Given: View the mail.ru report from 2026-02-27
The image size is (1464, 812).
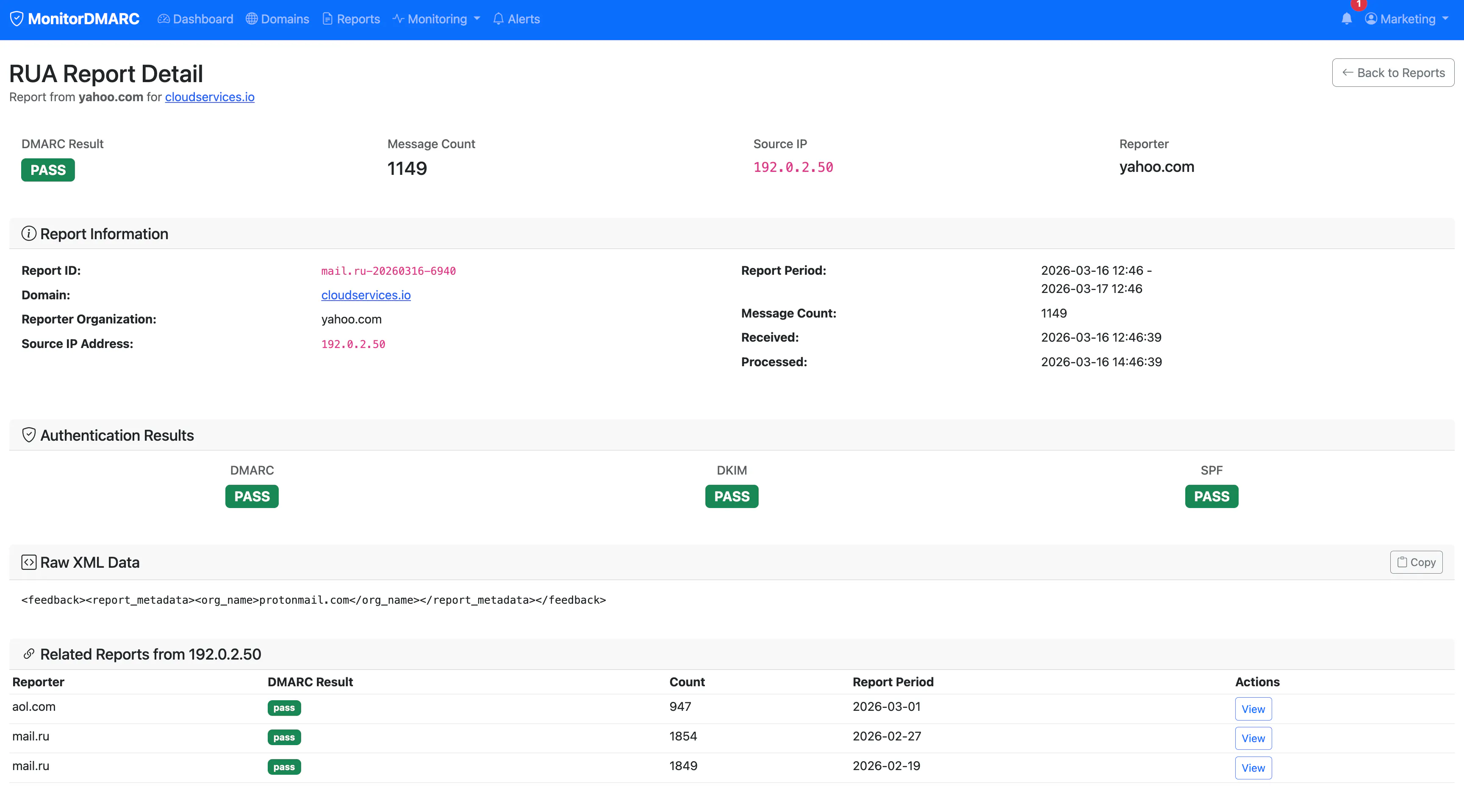Looking at the screenshot, I should pyautogui.click(x=1253, y=738).
